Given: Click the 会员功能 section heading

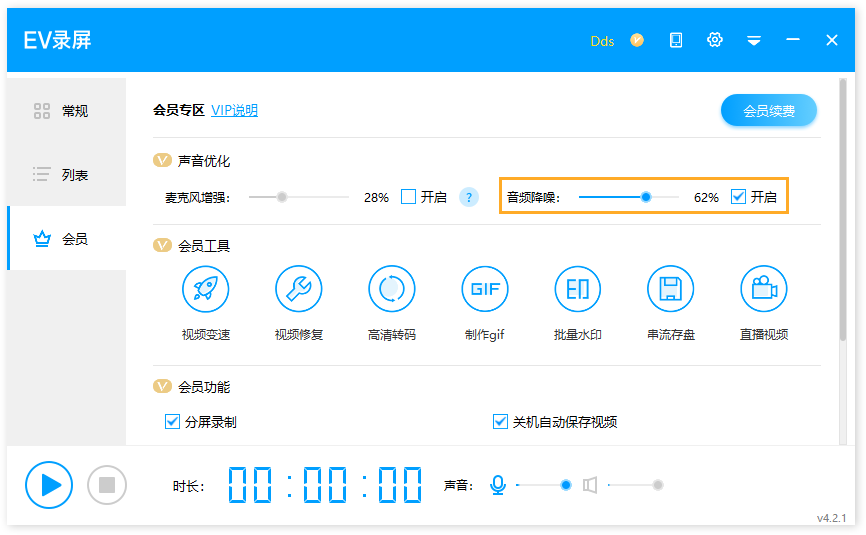Looking at the screenshot, I should (x=203, y=387).
